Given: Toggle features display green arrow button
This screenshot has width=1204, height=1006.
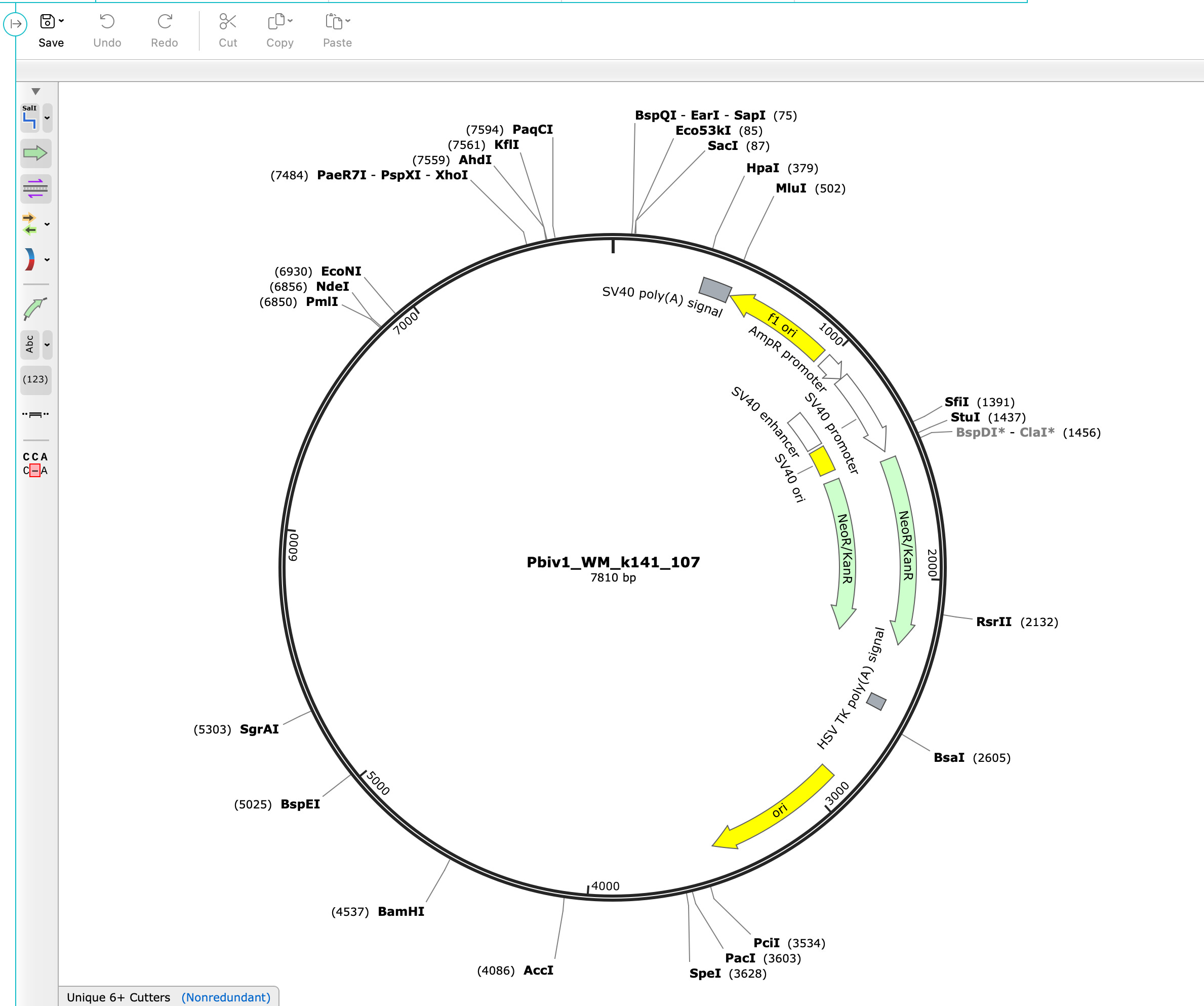Looking at the screenshot, I should tap(35, 153).
